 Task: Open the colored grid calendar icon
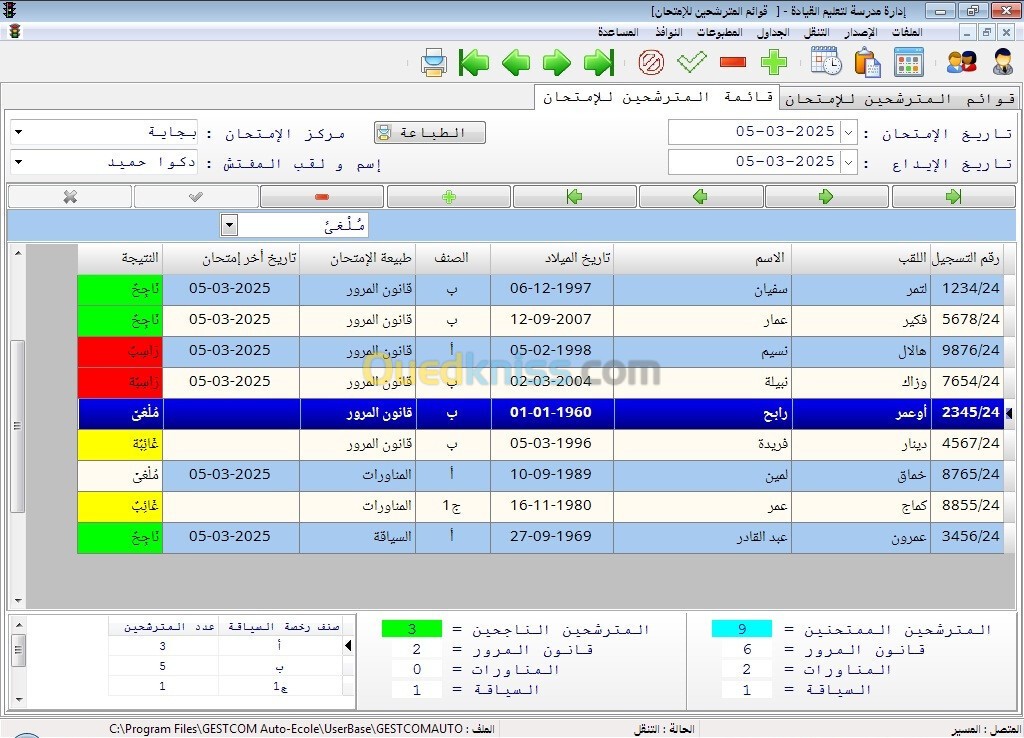click(x=909, y=63)
